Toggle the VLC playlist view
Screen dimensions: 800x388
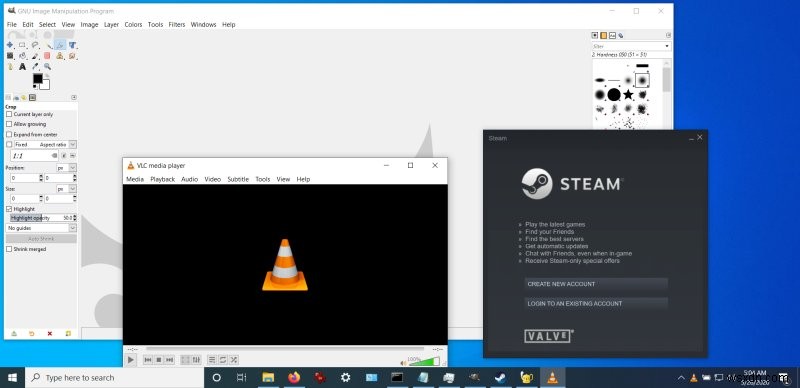pos(212,360)
